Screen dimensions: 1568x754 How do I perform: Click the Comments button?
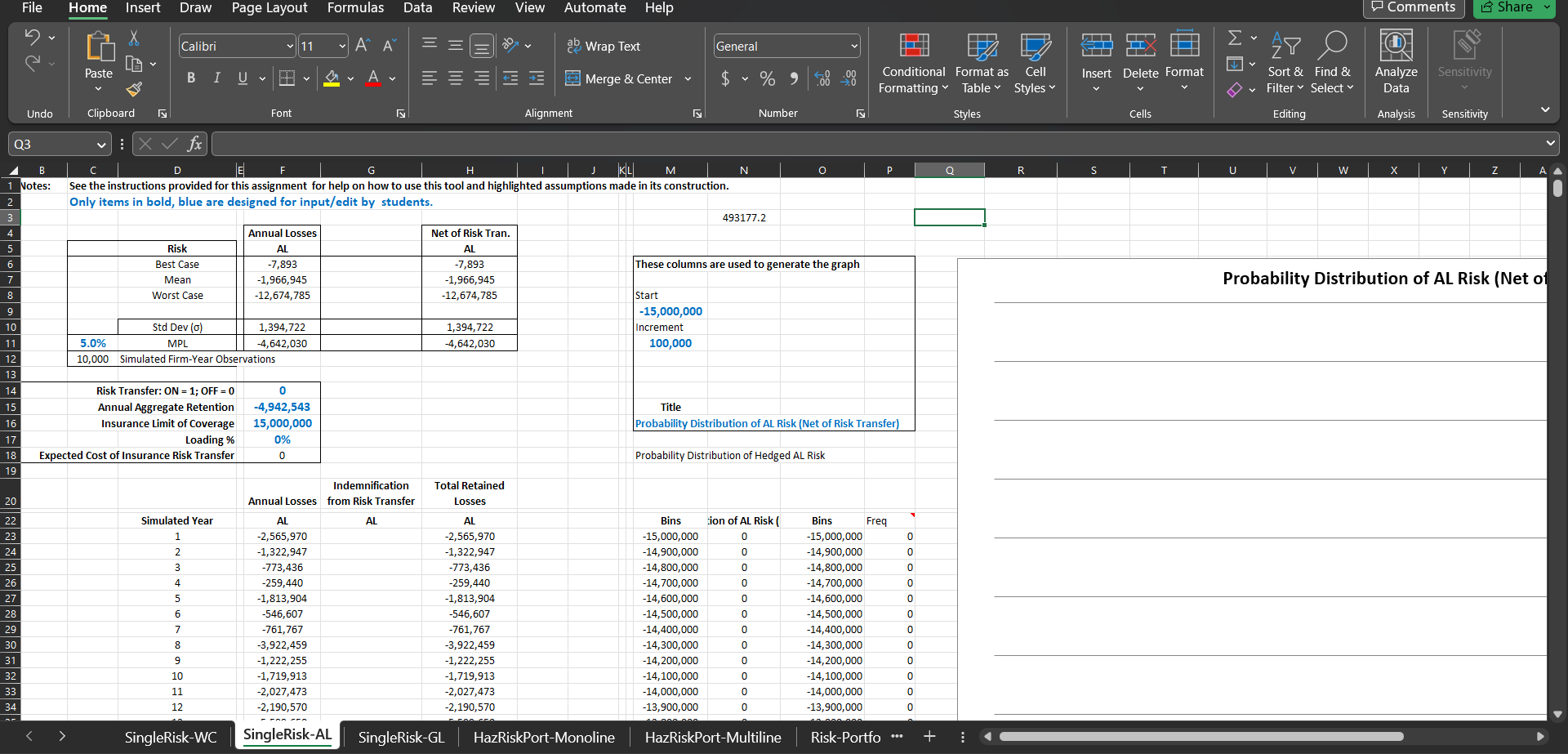point(1413,7)
